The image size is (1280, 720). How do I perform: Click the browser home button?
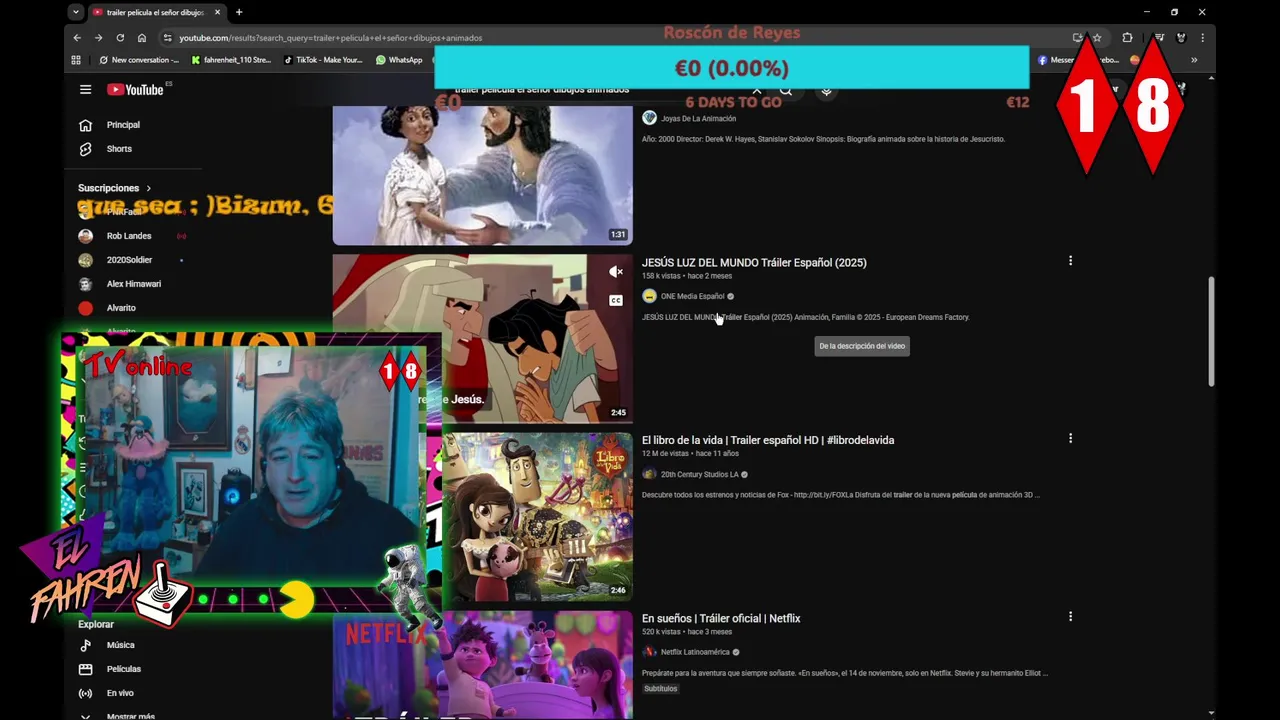click(142, 38)
